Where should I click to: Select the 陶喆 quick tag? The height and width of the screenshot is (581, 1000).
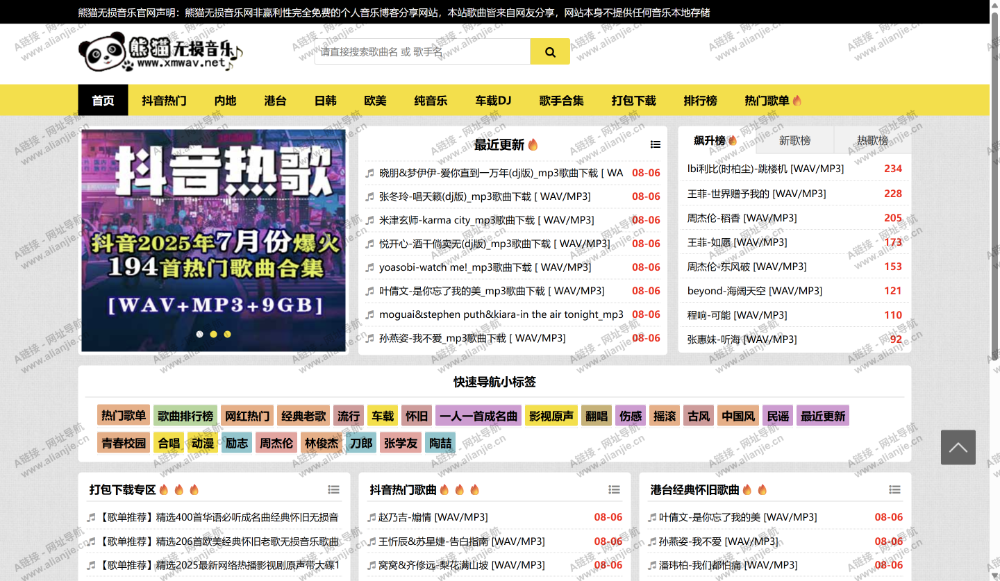(x=440, y=443)
